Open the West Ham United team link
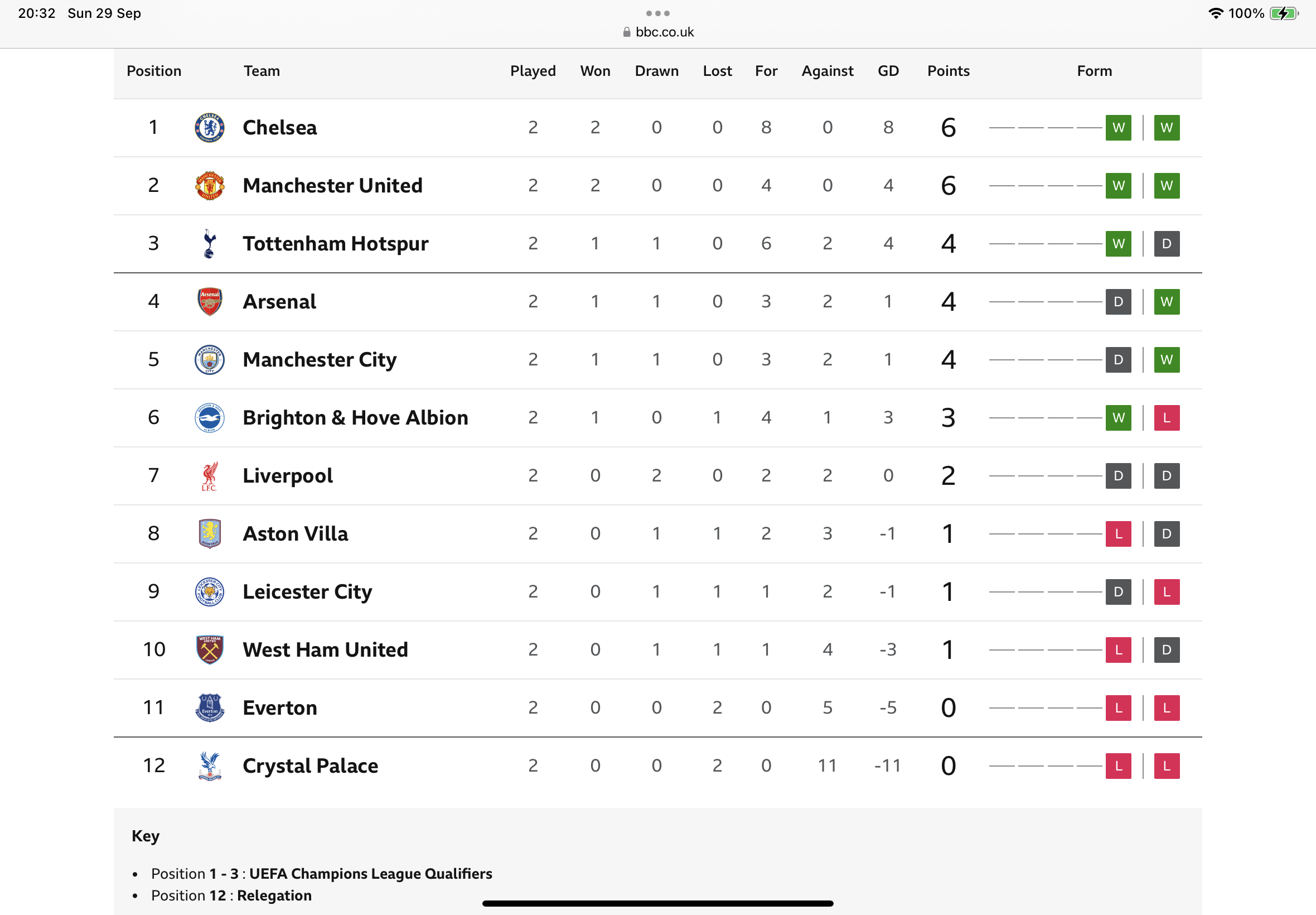This screenshot has width=1316, height=915. click(x=326, y=649)
